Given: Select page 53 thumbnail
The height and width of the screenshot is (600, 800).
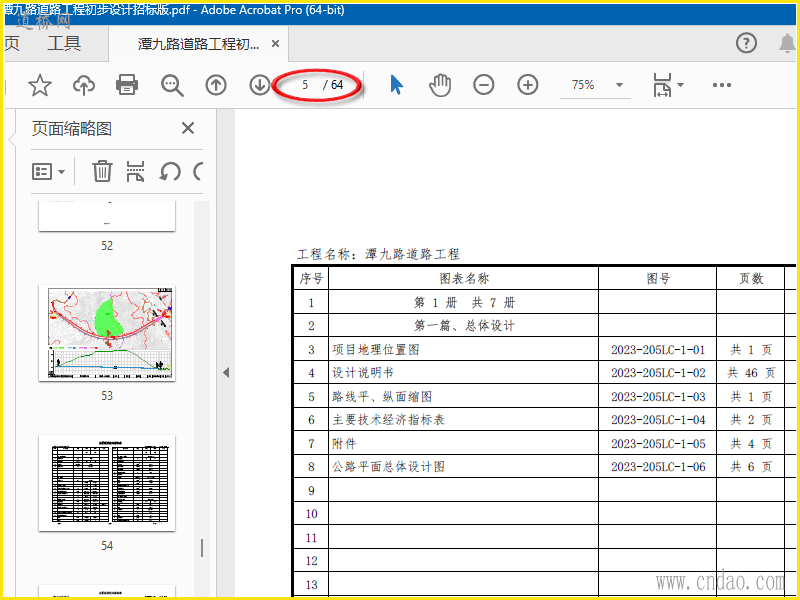Looking at the screenshot, I should pos(107,333).
